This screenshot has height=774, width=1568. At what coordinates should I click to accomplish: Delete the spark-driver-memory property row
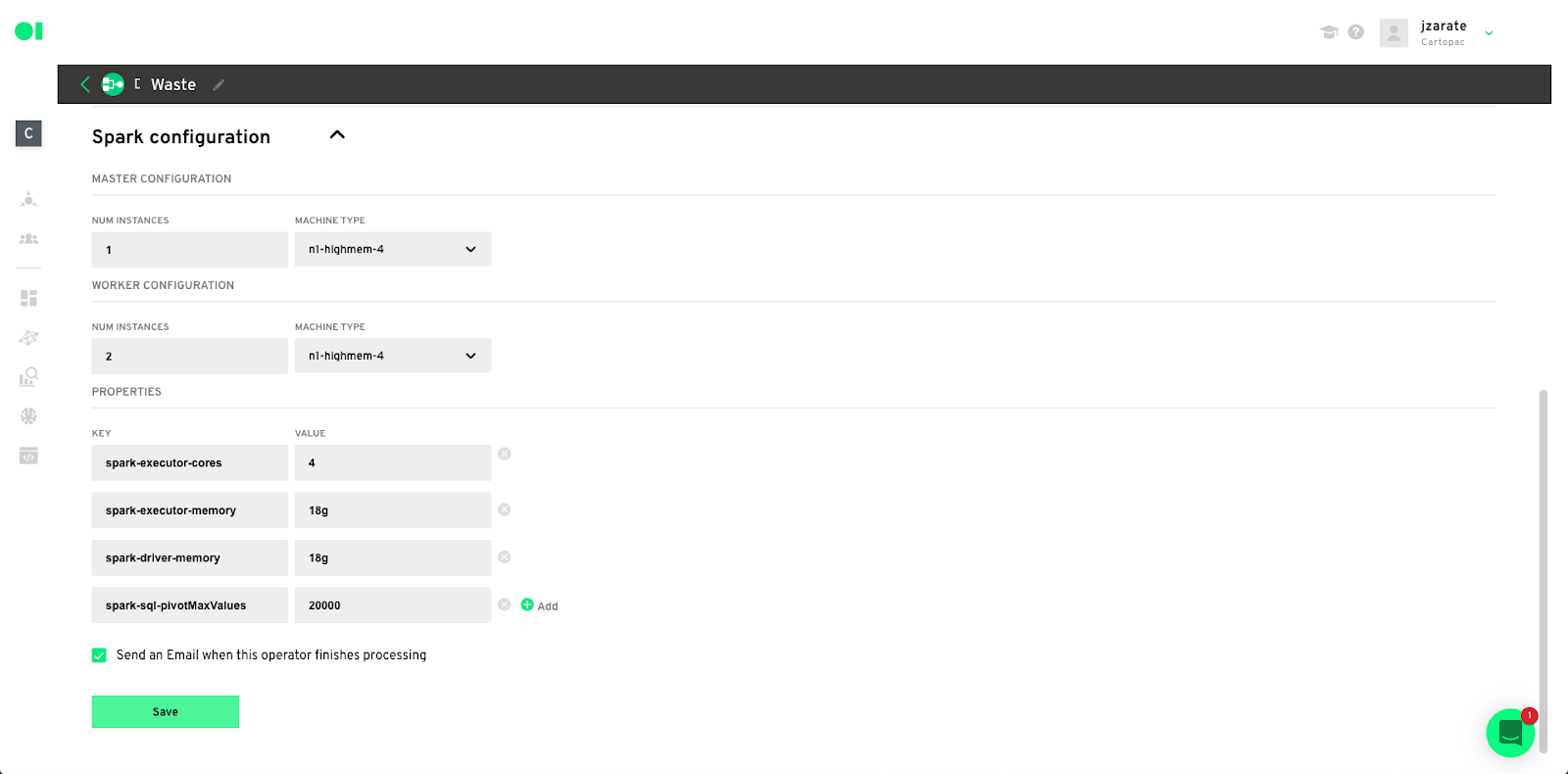click(x=505, y=556)
